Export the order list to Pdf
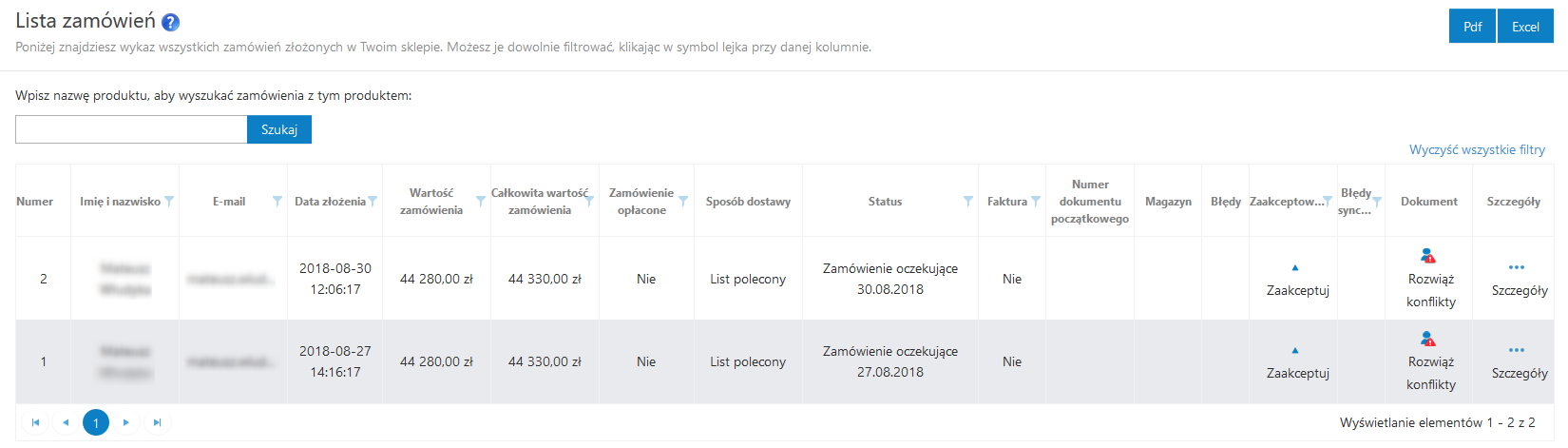Screen dimensions: 1568x448 [x=1472, y=27]
